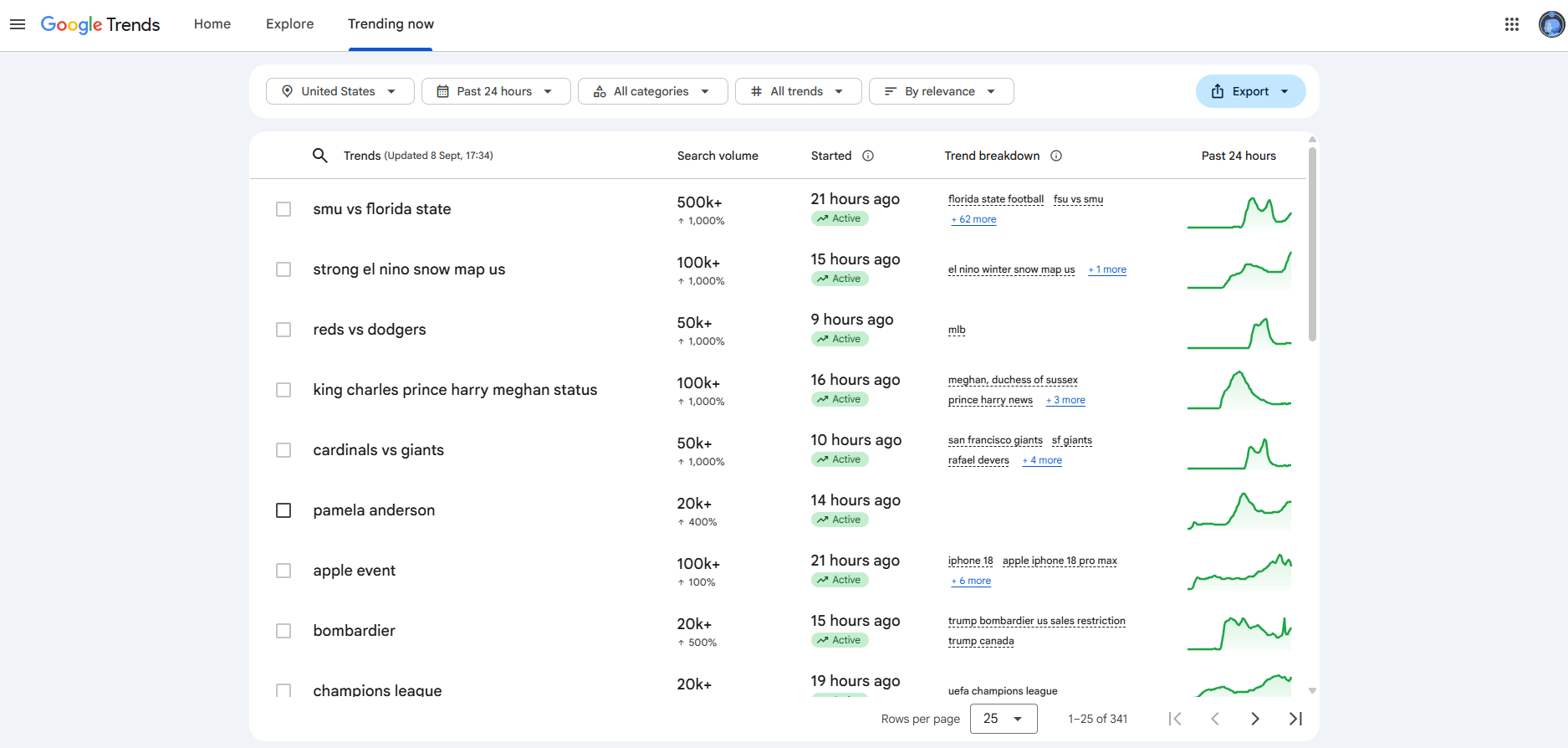
Task: Click the scrollbar down arrow
Action: point(1312,691)
